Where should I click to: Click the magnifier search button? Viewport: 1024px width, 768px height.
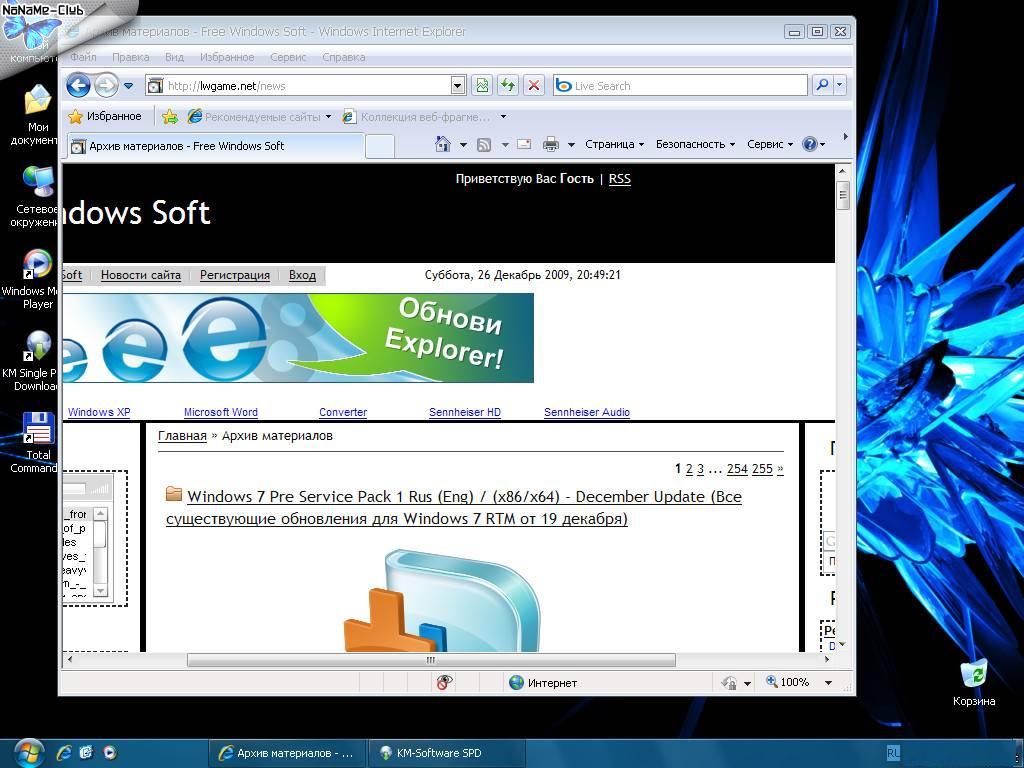tap(822, 86)
